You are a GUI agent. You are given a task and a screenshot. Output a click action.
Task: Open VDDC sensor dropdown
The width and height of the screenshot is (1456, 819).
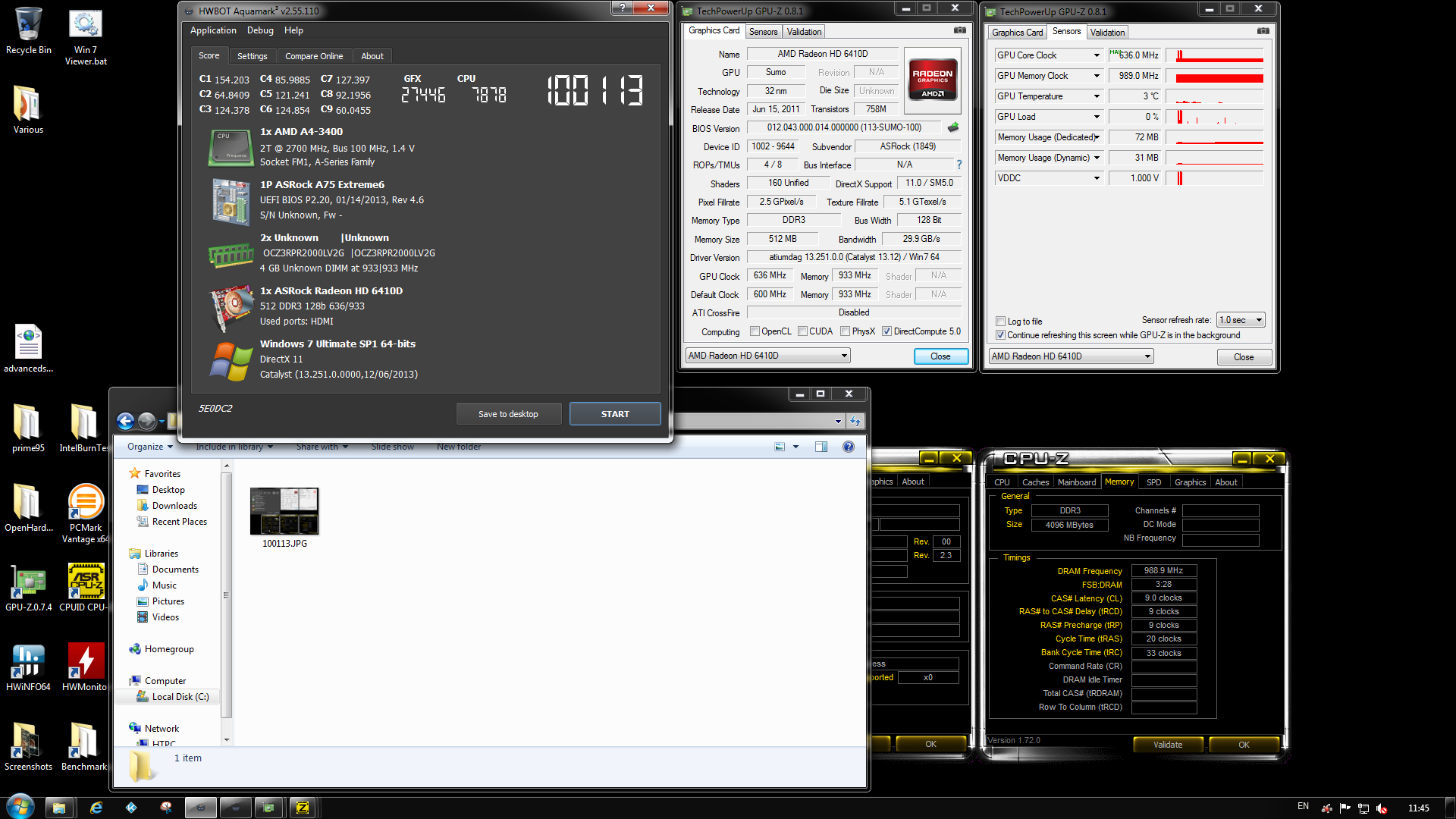pos(1097,178)
